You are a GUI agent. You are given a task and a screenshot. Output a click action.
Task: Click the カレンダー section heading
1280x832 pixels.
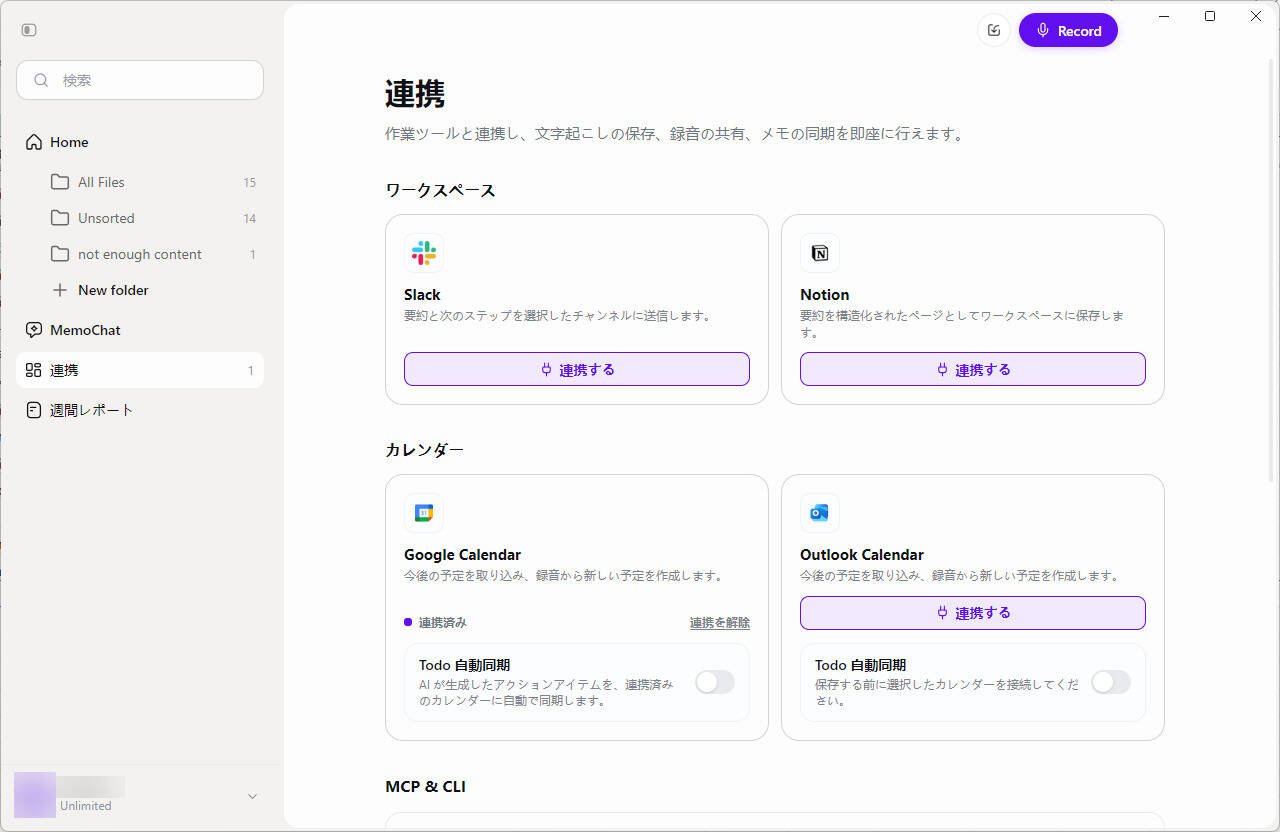tap(424, 450)
